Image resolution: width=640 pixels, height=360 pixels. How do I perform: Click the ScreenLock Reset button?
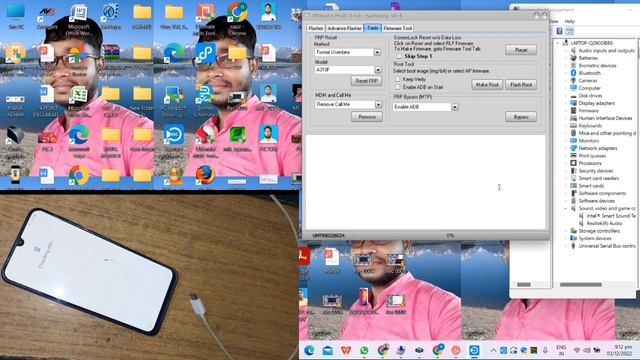pos(521,50)
